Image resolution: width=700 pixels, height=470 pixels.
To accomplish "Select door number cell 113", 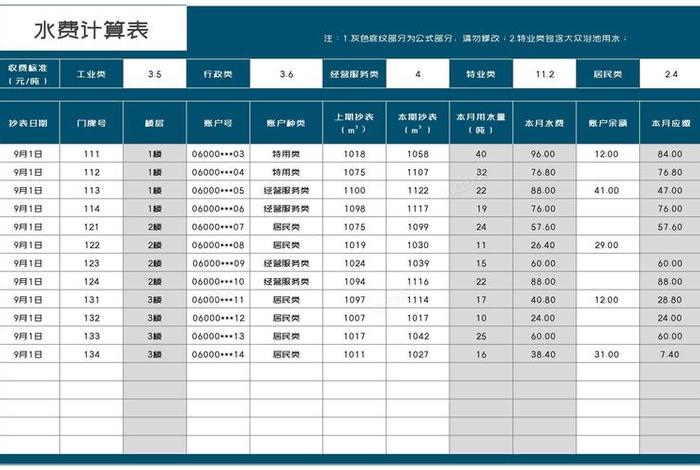I will pyautogui.click(x=92, y=190).
